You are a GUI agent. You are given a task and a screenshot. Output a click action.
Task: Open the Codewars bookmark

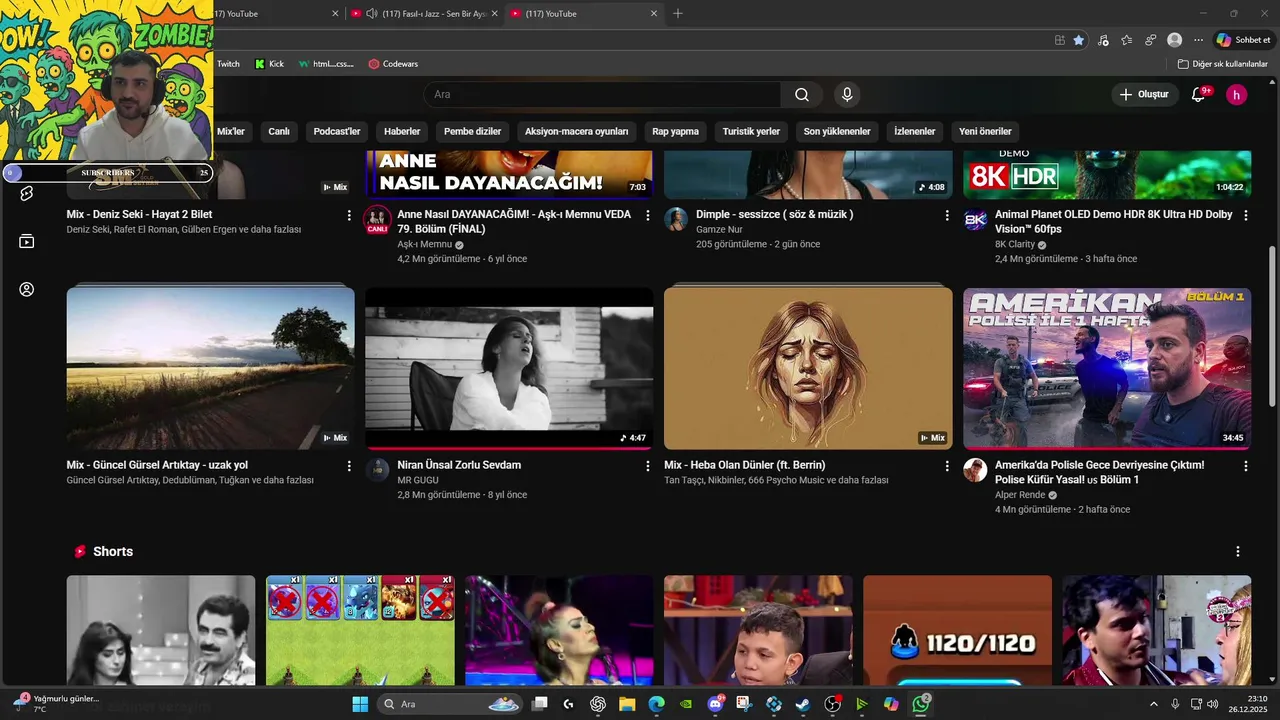coord(393,64)
